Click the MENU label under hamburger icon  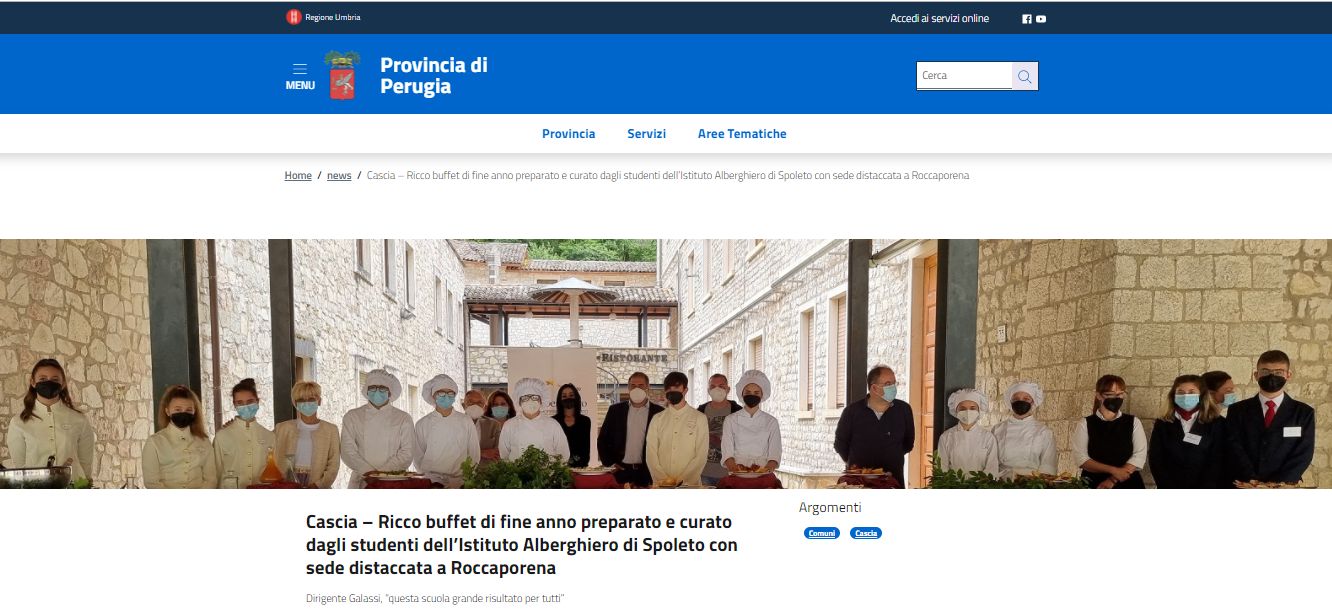[x=300, y=85]
